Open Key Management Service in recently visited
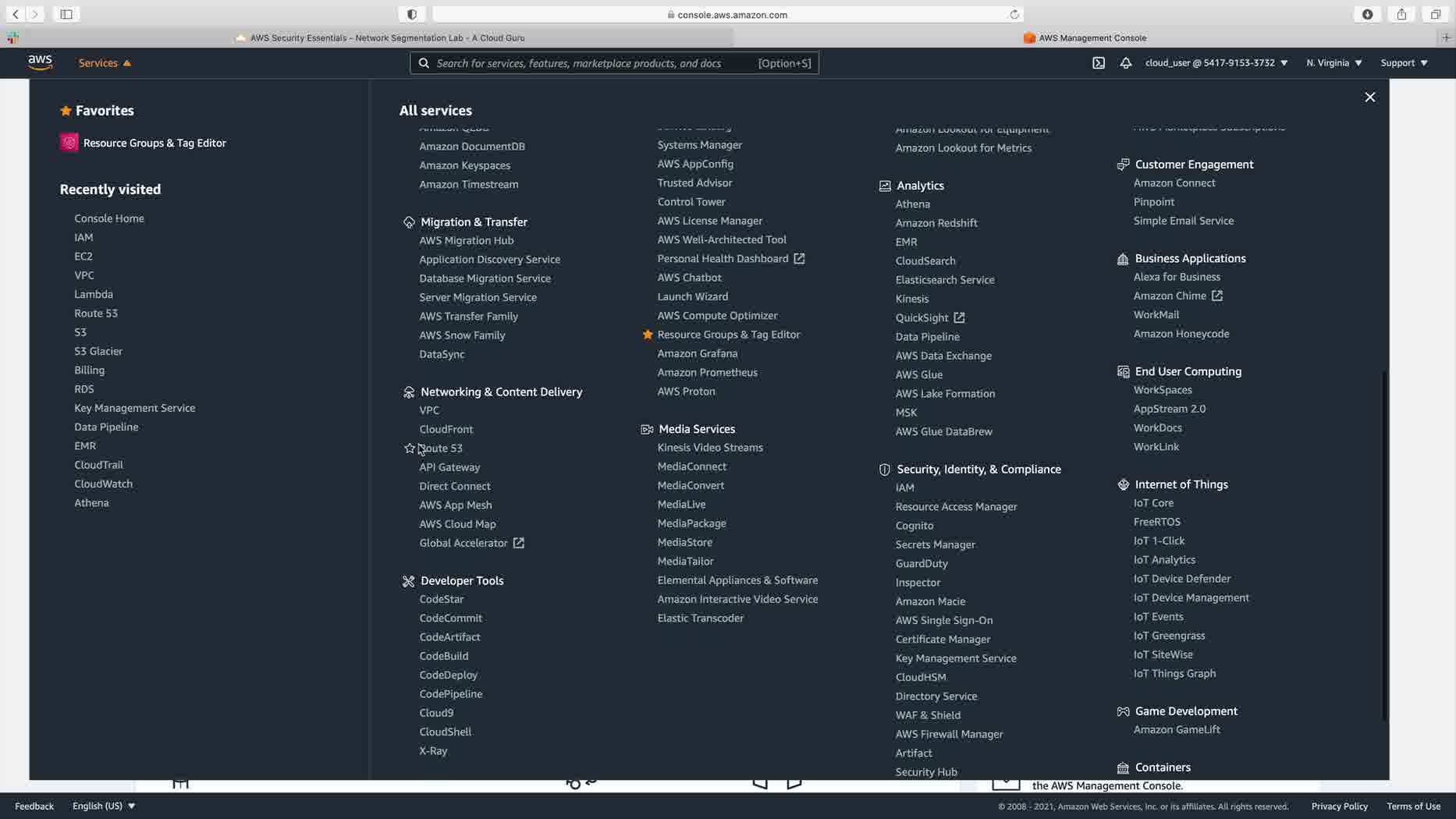The image size is (1456, 819). [x=135, y=408]
